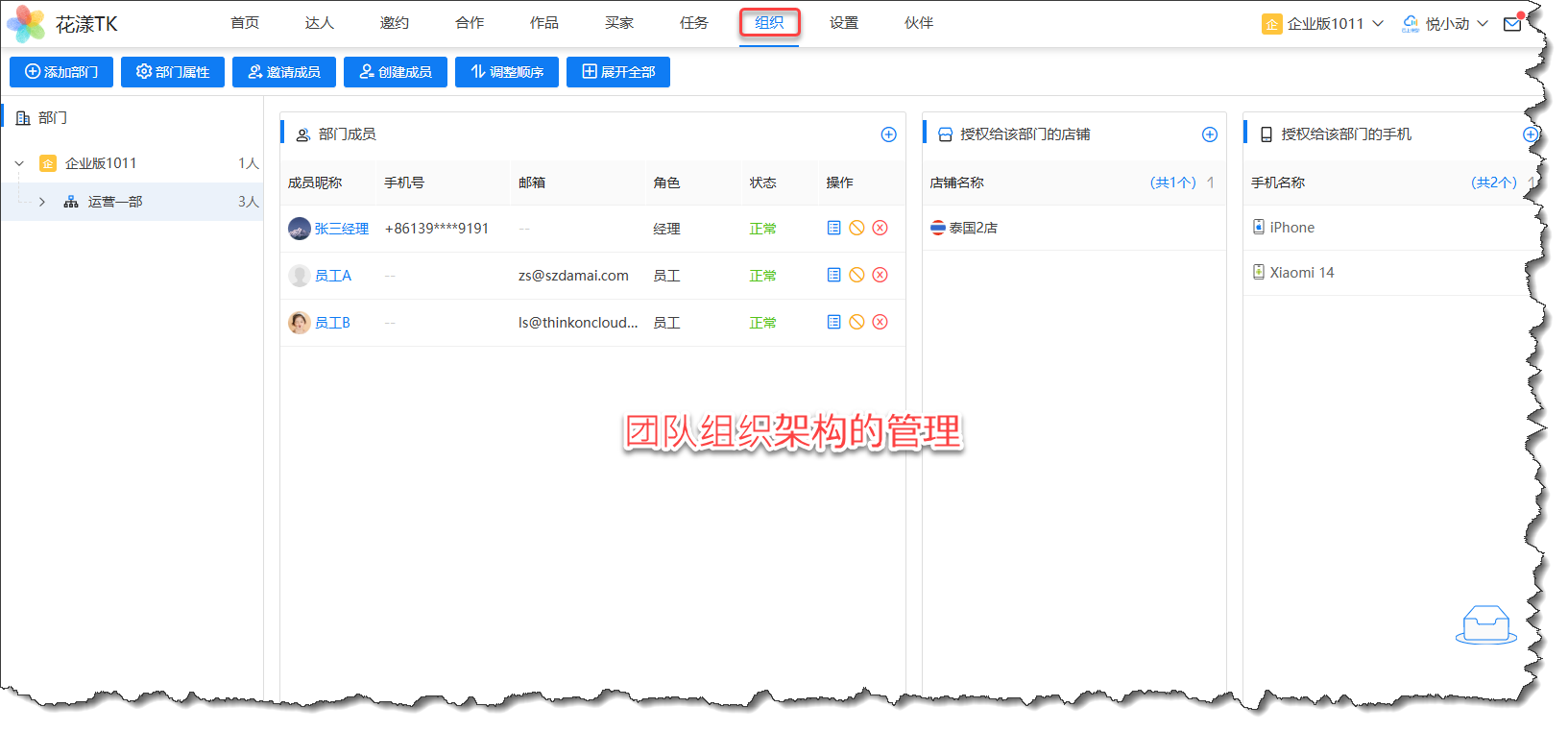This screenshot has height=731, width=1568.
Task: Click the floating inbox icon at bottom right
Action: pos(1485,624)
